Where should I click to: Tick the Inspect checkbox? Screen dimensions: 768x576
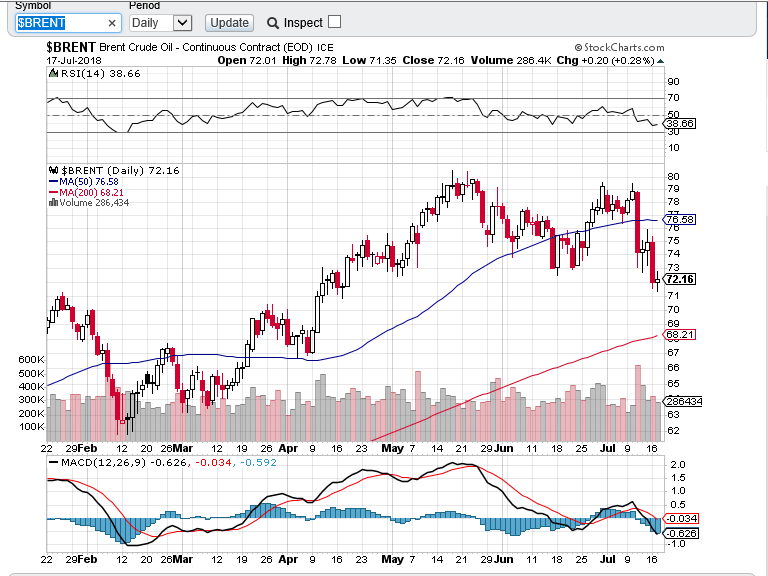pos(335,22)
